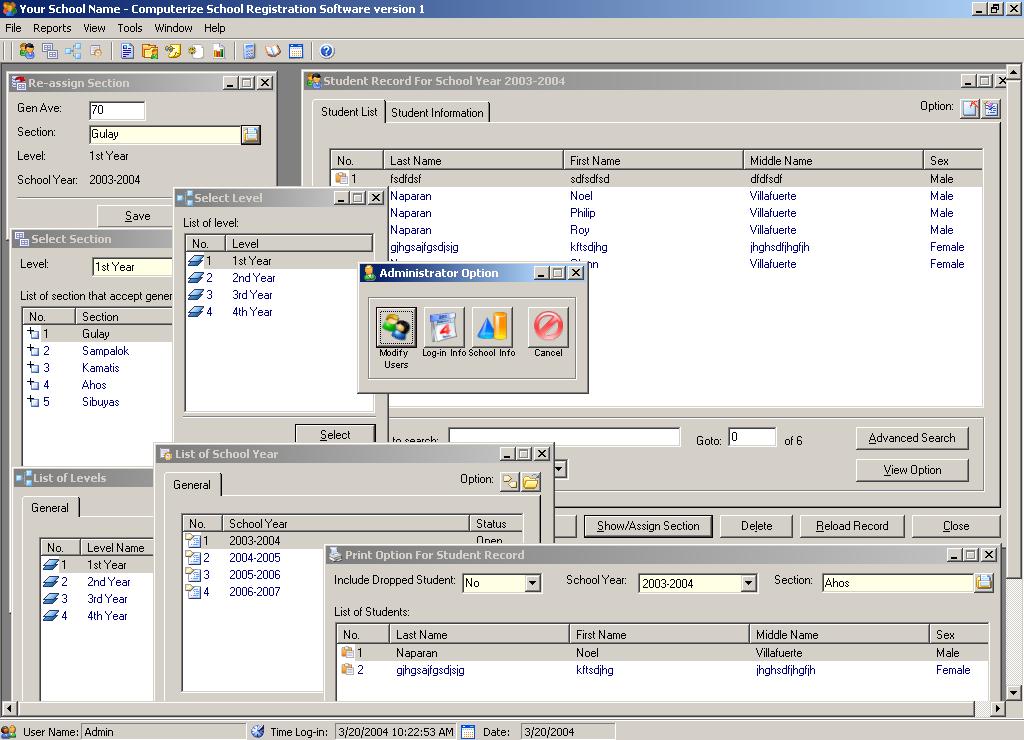Click the blue help question mark icon
This screenshot has height=740, width=1024.
click(326, 51)
